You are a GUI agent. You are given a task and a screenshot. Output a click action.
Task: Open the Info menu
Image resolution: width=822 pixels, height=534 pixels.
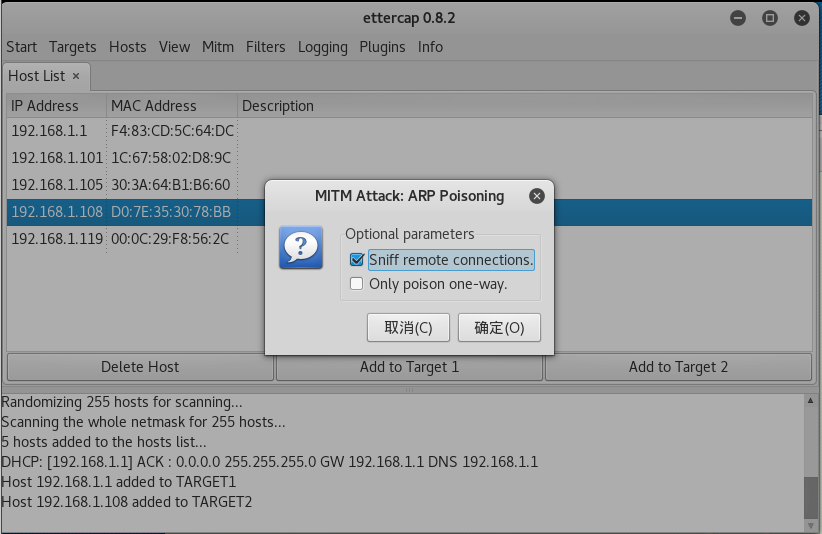(x=430, y=47)
